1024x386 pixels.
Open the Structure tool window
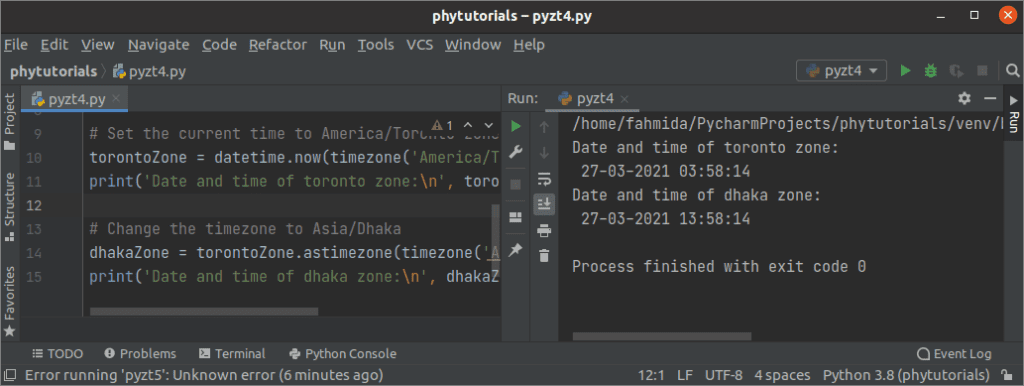pyautogui.click(x=9, y=208)
